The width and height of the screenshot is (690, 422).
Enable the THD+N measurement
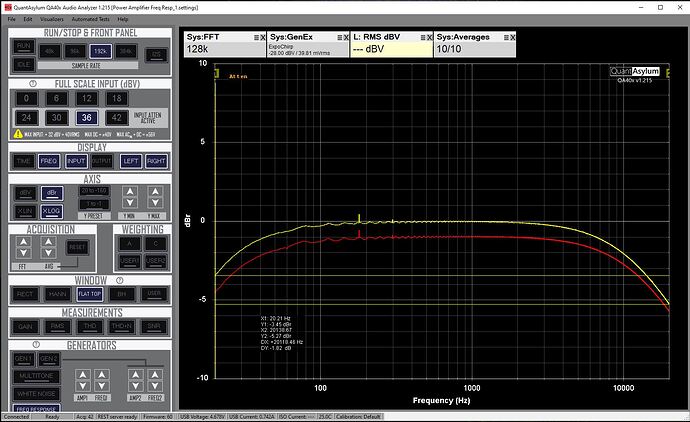click(x=121, y=326)
